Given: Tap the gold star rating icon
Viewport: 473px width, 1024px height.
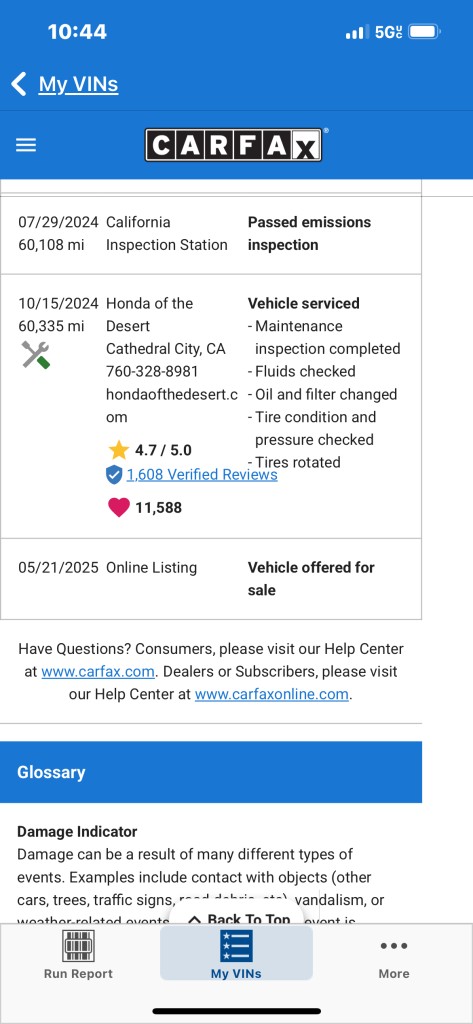Looking at the screenshot, I should point(118,450).
